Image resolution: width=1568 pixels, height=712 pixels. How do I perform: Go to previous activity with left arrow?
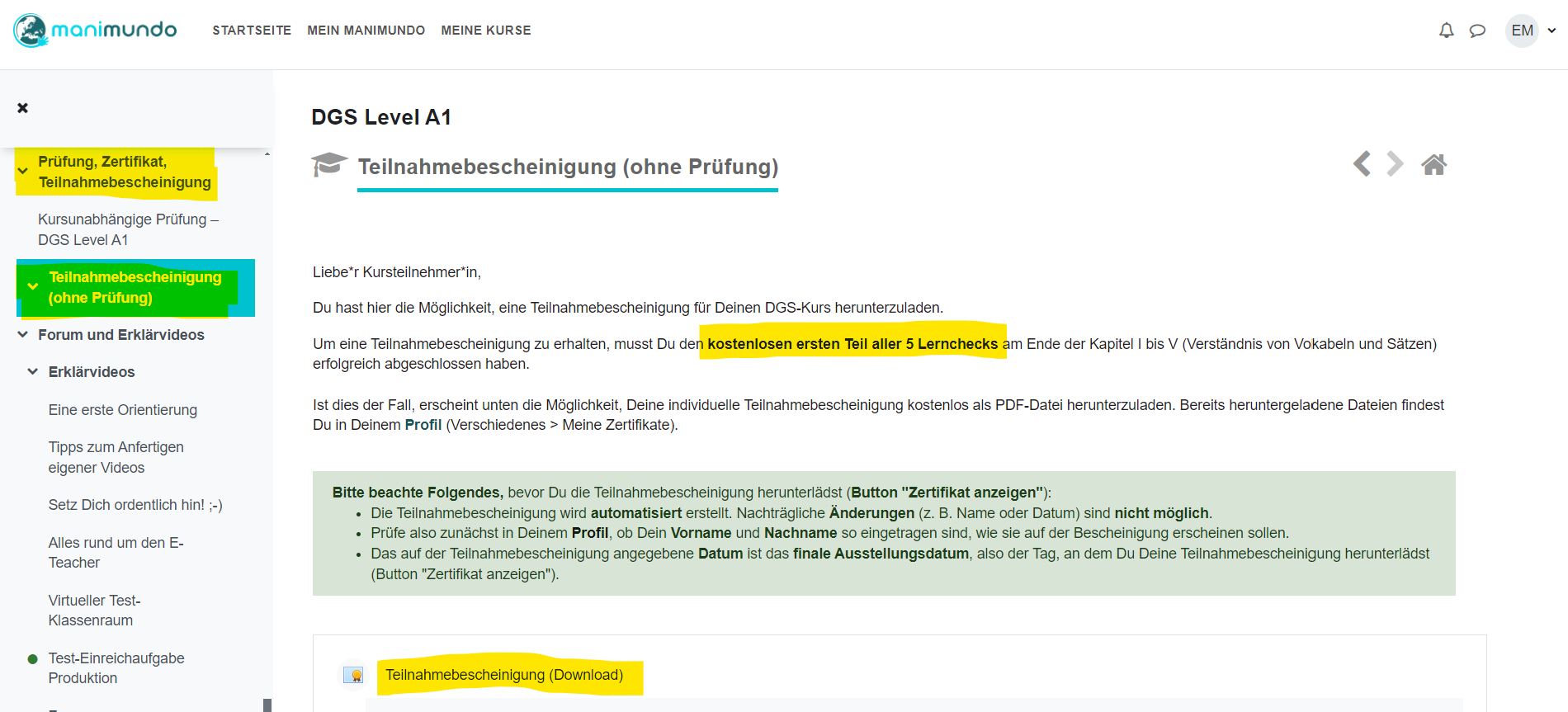click(x=1362, y=164)
